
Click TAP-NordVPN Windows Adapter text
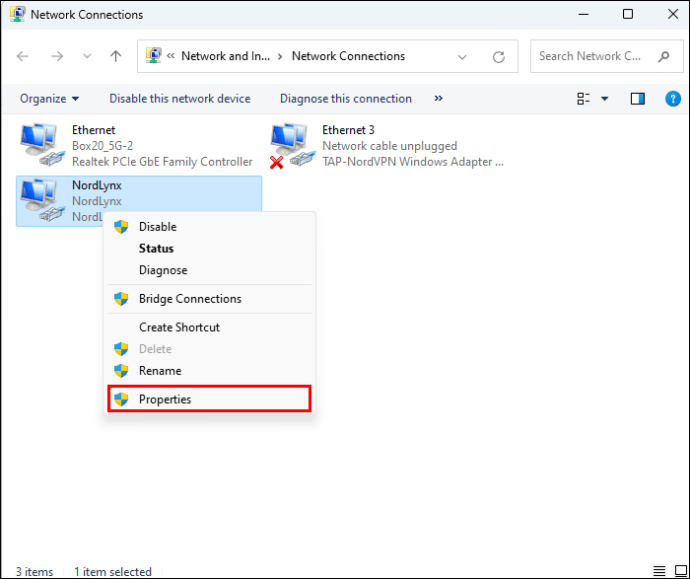click(413, 161)
